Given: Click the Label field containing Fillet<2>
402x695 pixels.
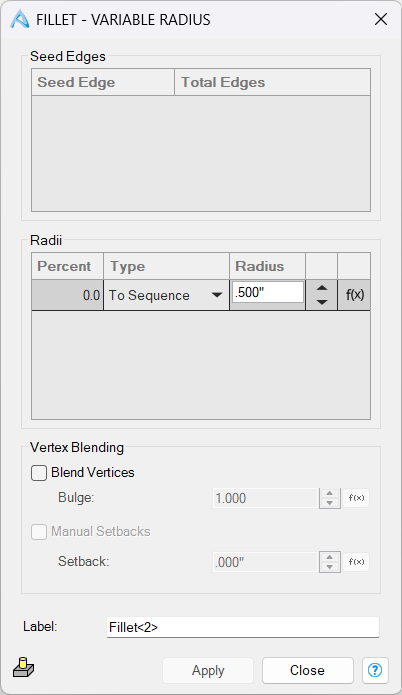Looking at the screenshot, I should click(x=243, y=627).
